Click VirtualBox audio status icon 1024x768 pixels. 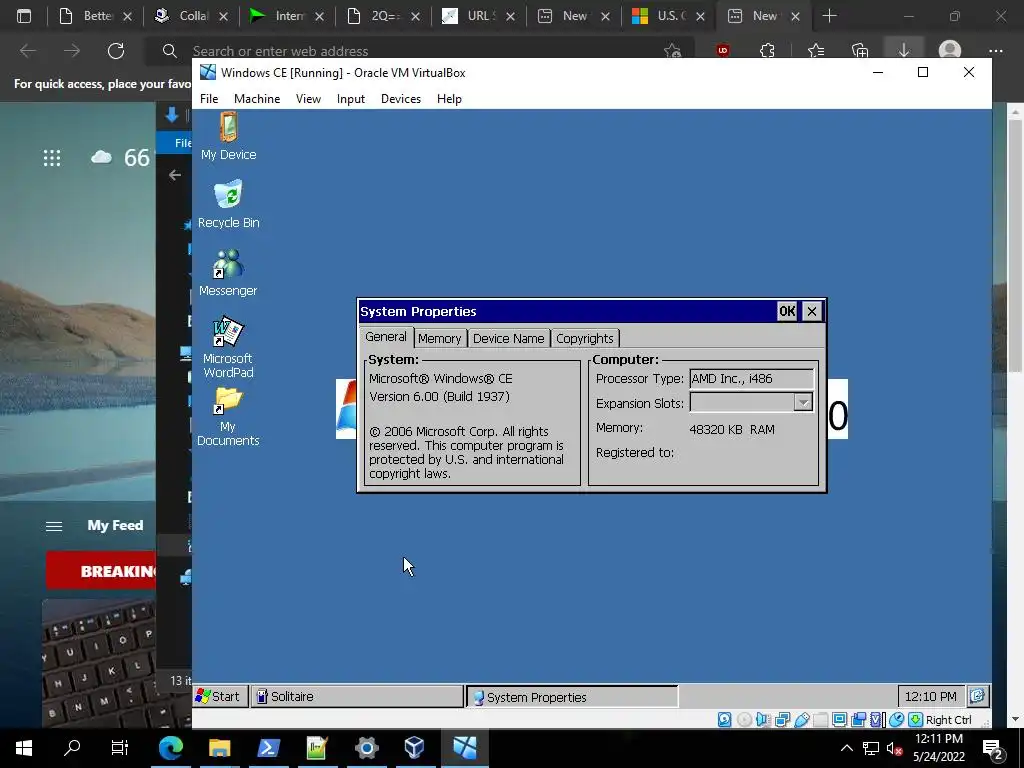click(763, 720)
